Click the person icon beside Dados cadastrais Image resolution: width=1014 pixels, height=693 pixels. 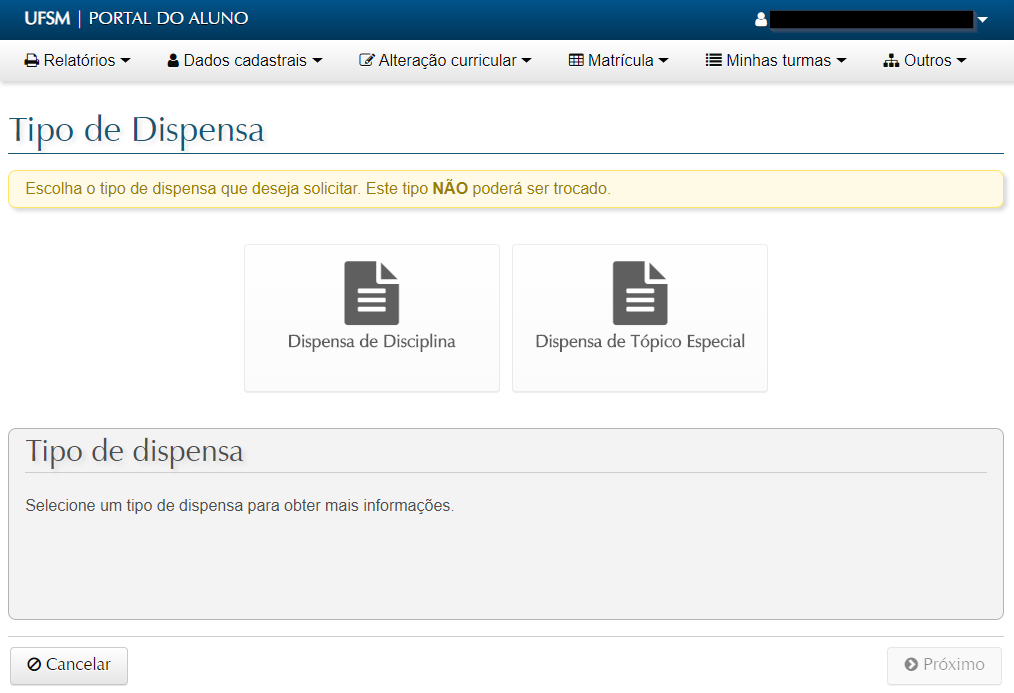173,61
